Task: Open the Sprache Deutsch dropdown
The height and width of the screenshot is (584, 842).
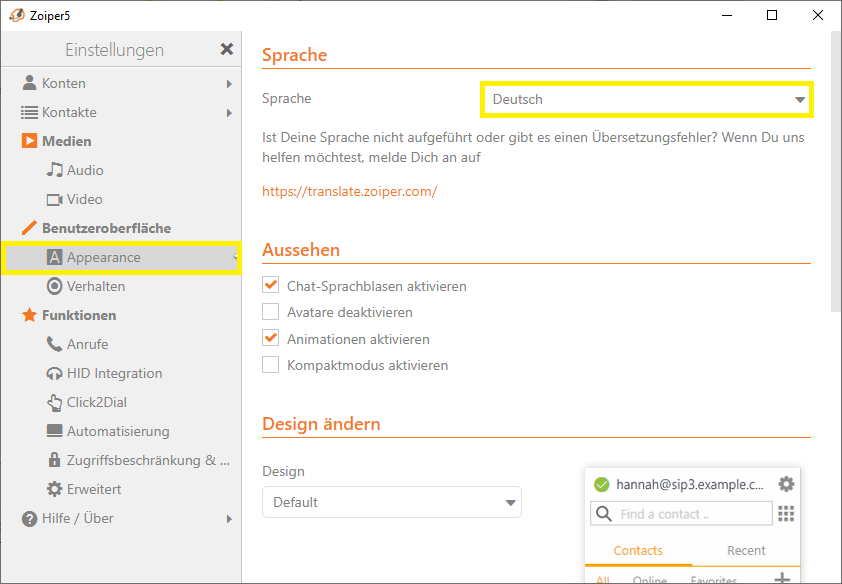Action: pyautogui.click(x=647, y=99)
